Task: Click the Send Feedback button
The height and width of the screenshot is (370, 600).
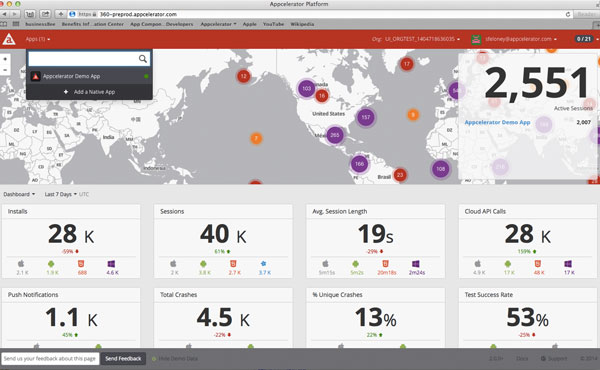Action: pos(123,359)
